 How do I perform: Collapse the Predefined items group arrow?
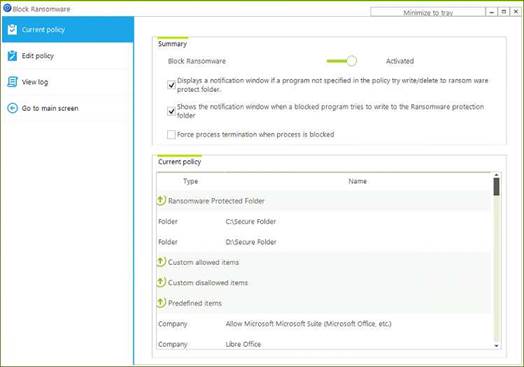pyautogui.click(x=161, y=302)
